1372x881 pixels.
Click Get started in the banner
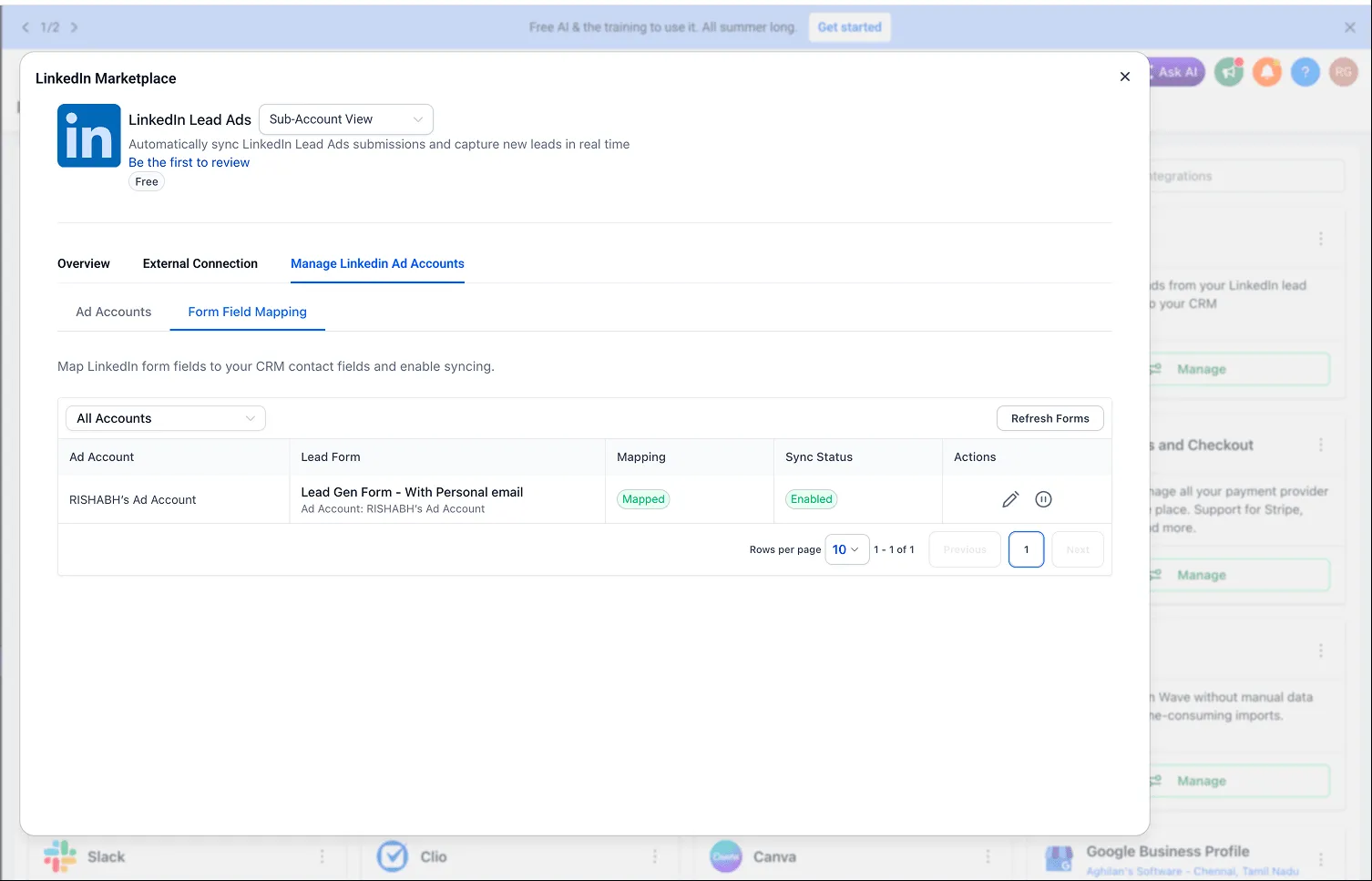(x=850, y=27)
